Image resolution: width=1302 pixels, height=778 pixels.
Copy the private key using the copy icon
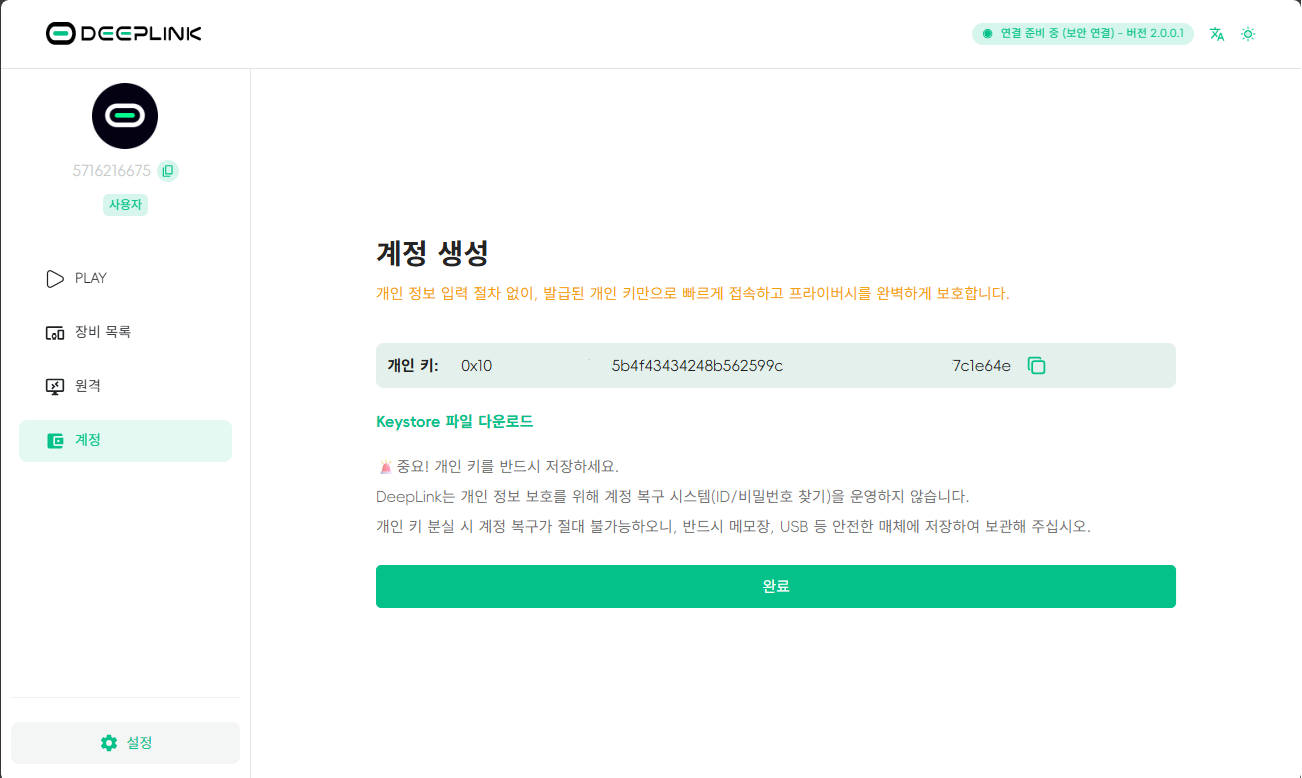pos(1037,366)
